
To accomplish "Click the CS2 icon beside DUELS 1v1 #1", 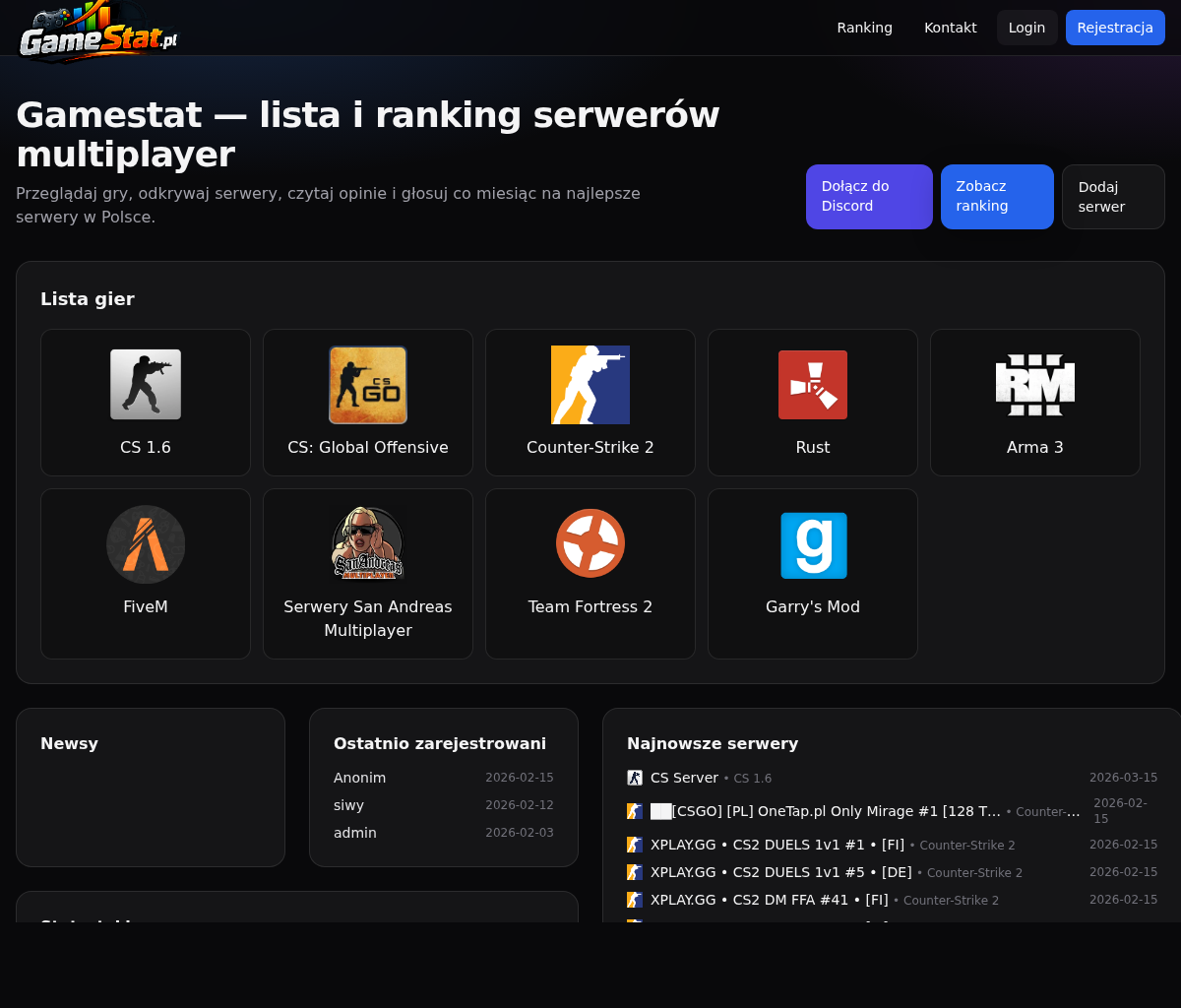I will point(635,845).
